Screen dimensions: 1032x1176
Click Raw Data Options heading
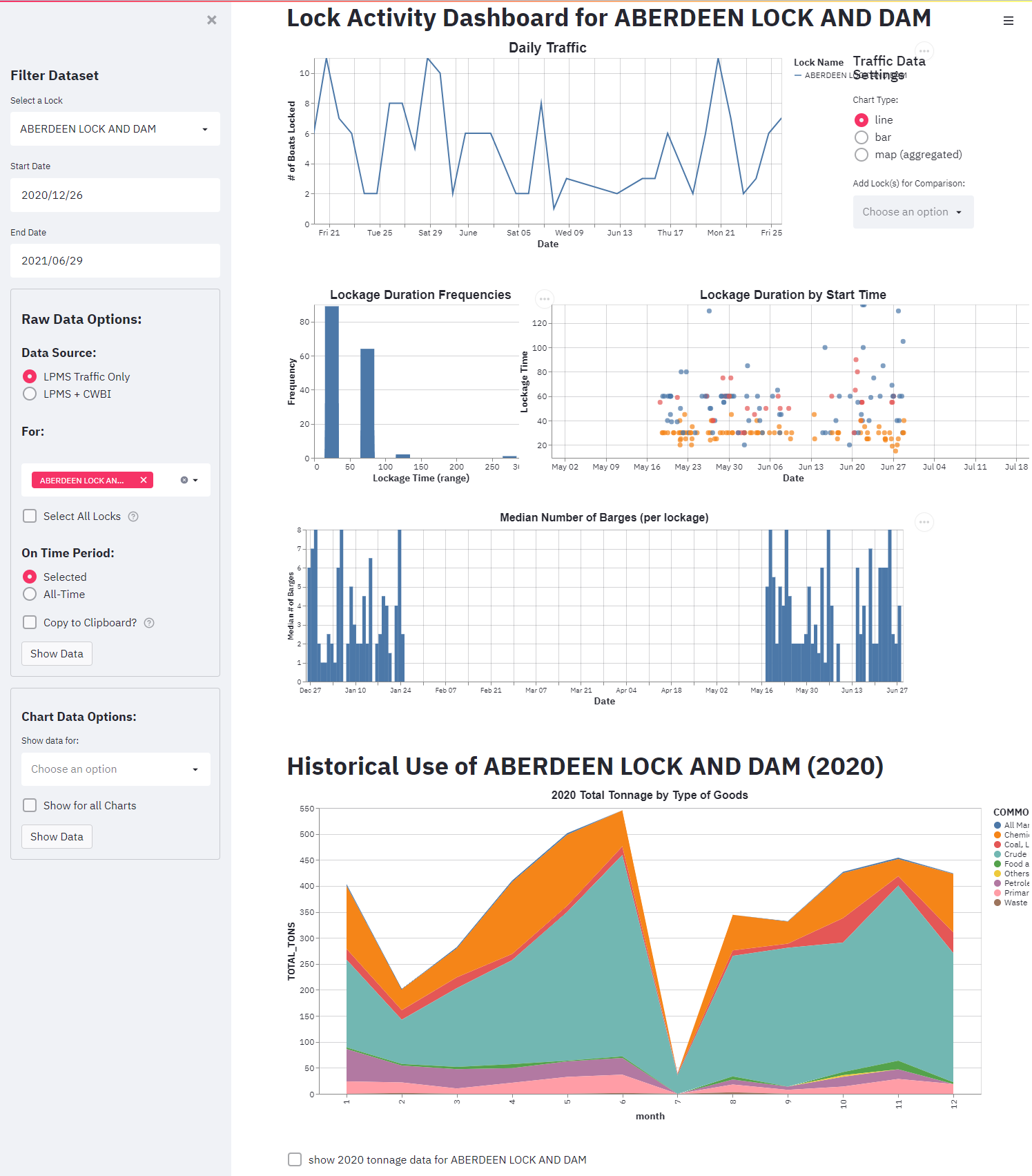(81, 319)
